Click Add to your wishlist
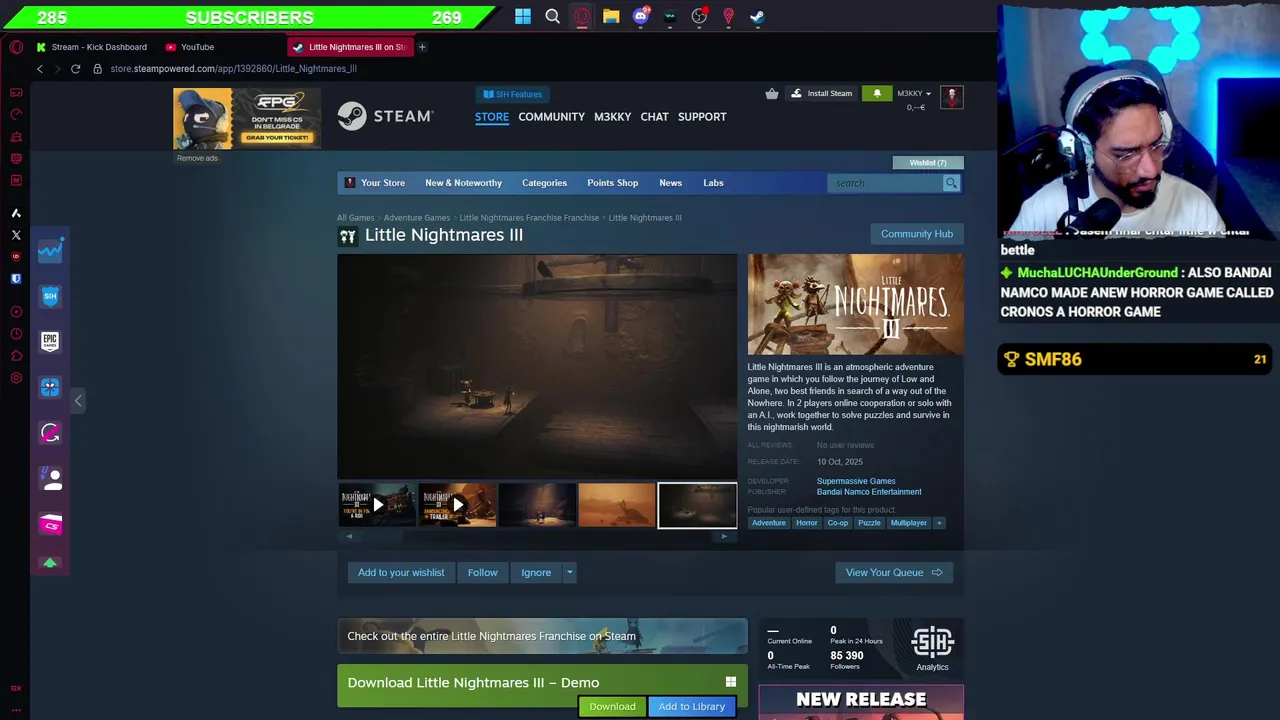The height and width of the screenshot is (720, 1280). [x=401, y=573]
